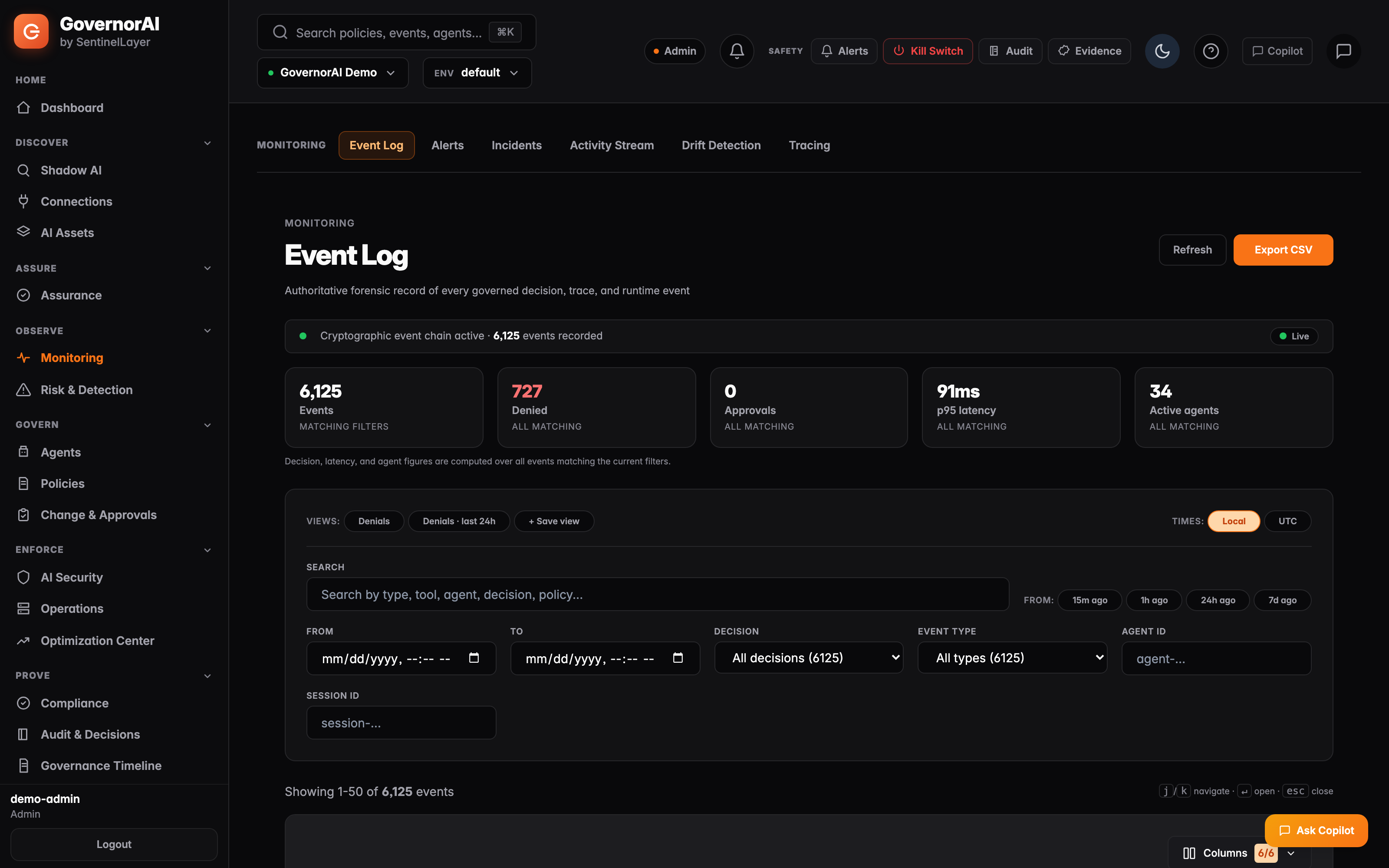Screen dimensions: 1389x868
Task: Collapse the Govern section
Action: [207, 425]
